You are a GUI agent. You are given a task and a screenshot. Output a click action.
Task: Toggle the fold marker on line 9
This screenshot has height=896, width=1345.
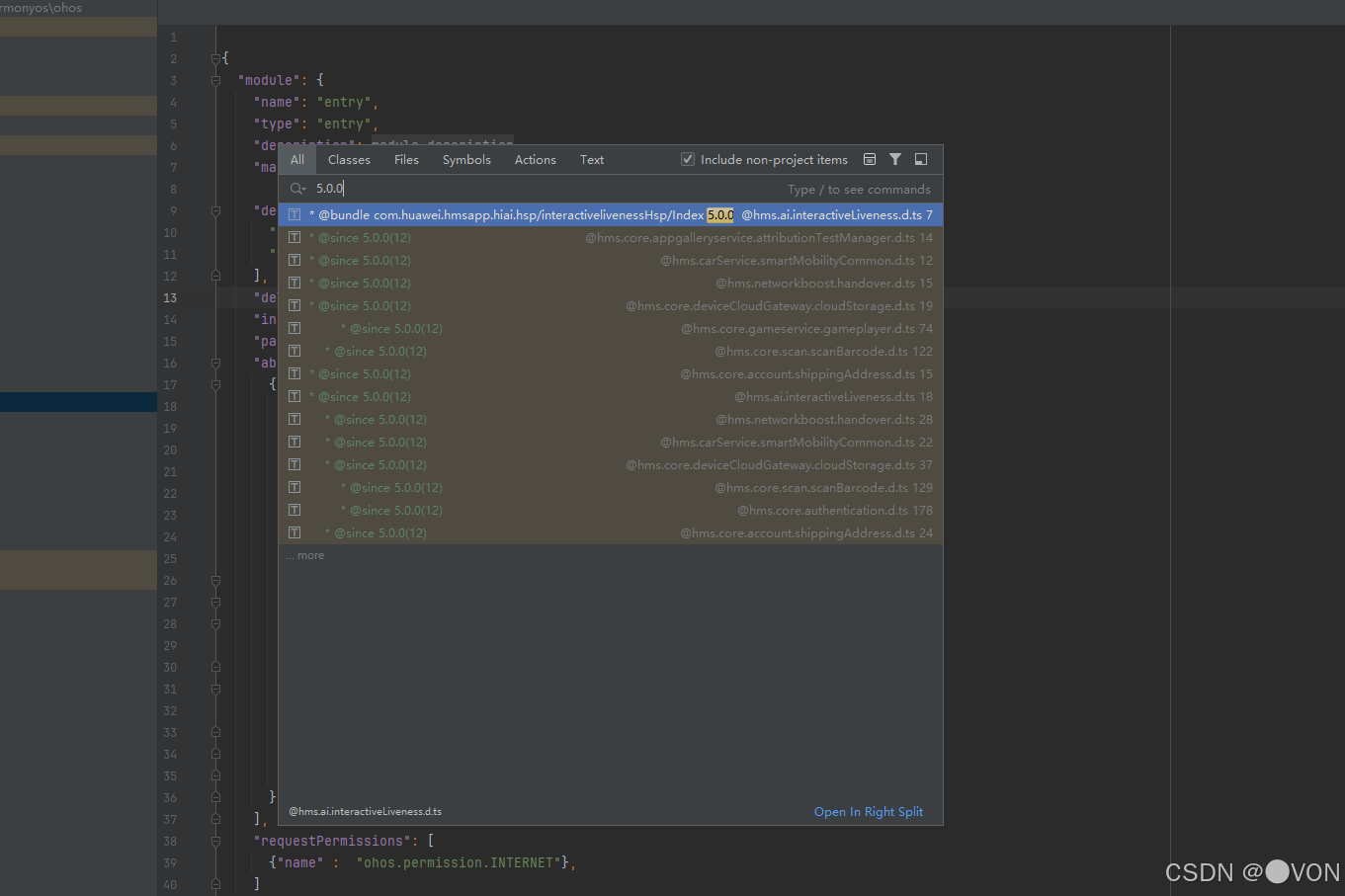tap(215, 211)
